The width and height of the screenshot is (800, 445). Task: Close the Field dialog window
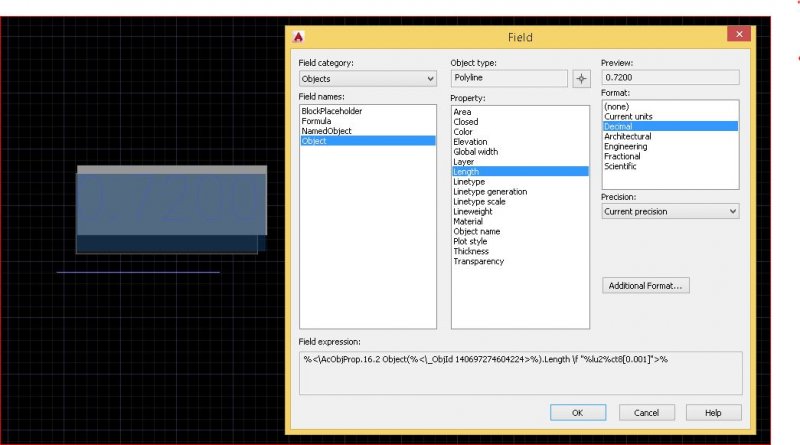point(739,35)
